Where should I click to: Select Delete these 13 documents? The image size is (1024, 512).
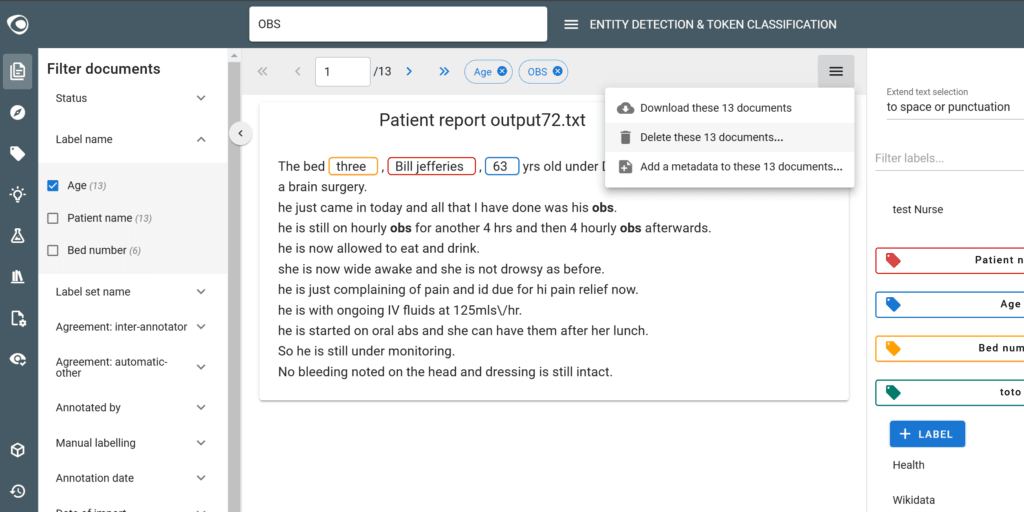(729, 137)
